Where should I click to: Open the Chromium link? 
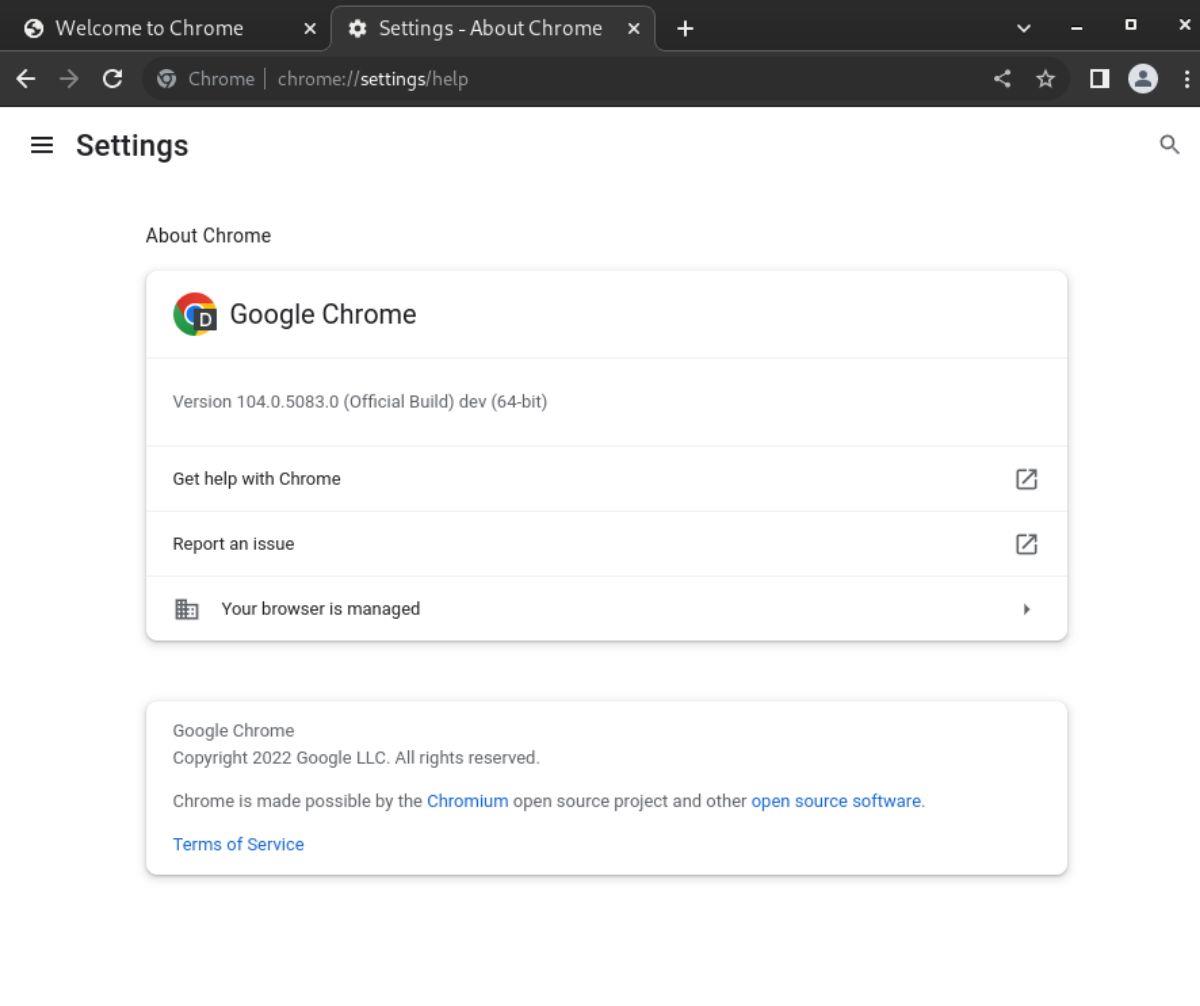pyautogui.click(x=467, y=800)
